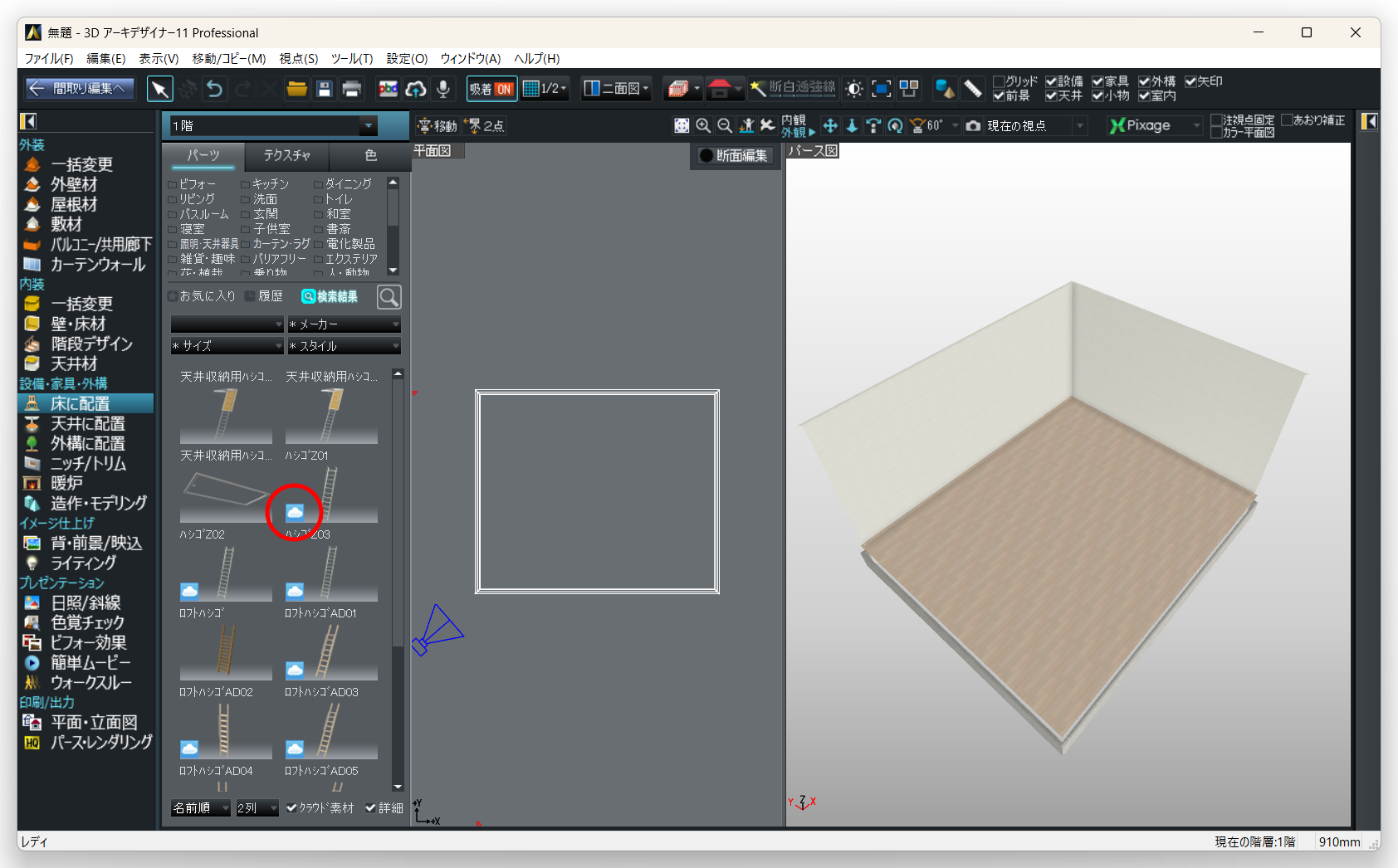Toggle the クラウド素材 checkbox
Image resolution: width=1398 pixels, height=868 pixels.
(x=291, y=807)
